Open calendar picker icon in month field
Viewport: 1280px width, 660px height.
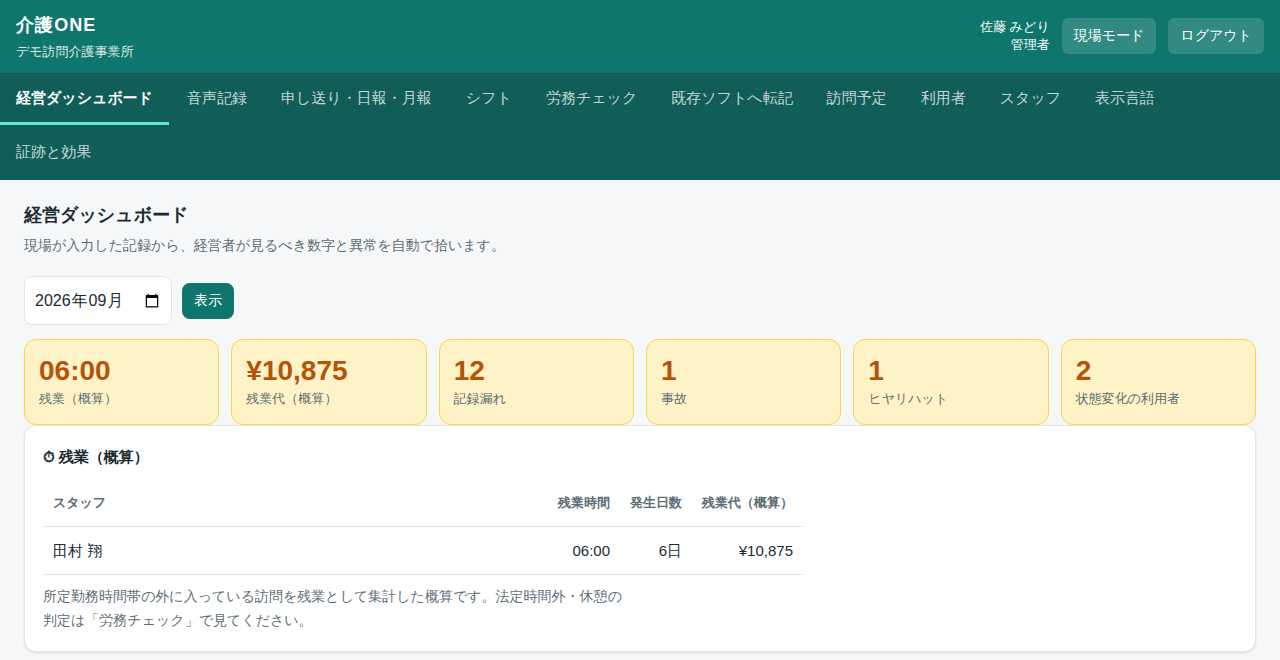(x=152, y=301)
